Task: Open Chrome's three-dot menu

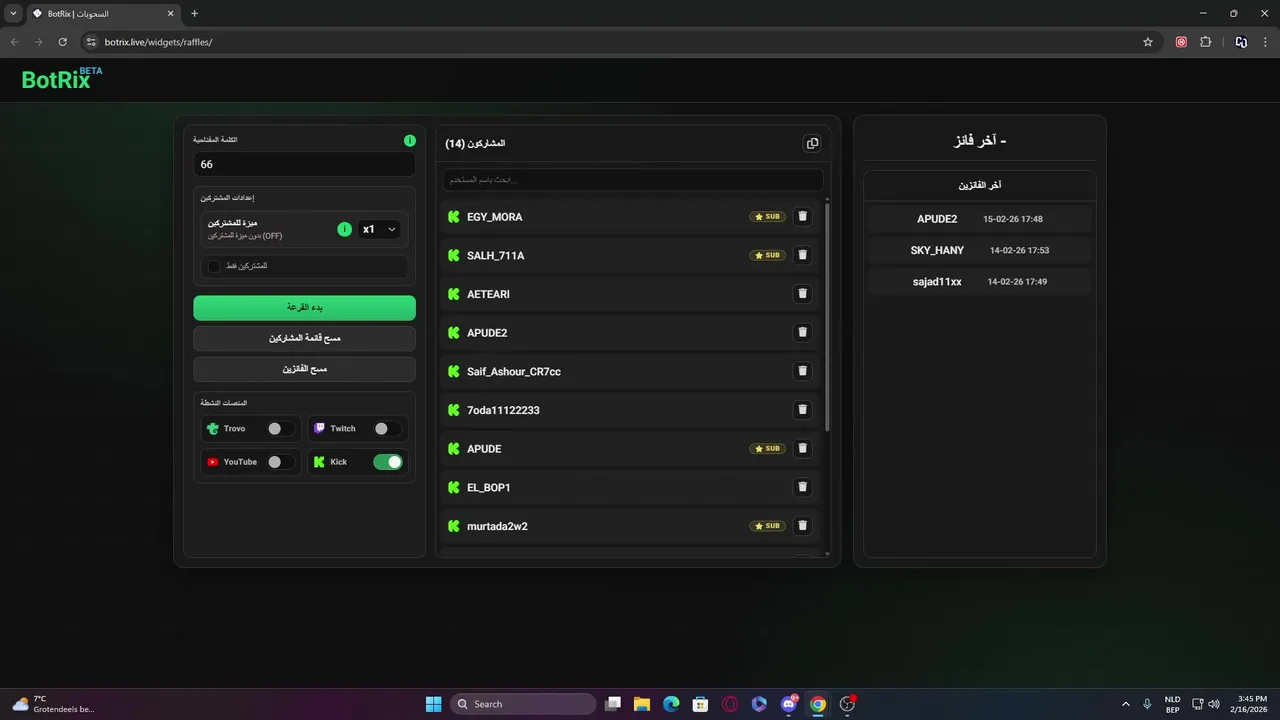Action: click(1265, 42)
